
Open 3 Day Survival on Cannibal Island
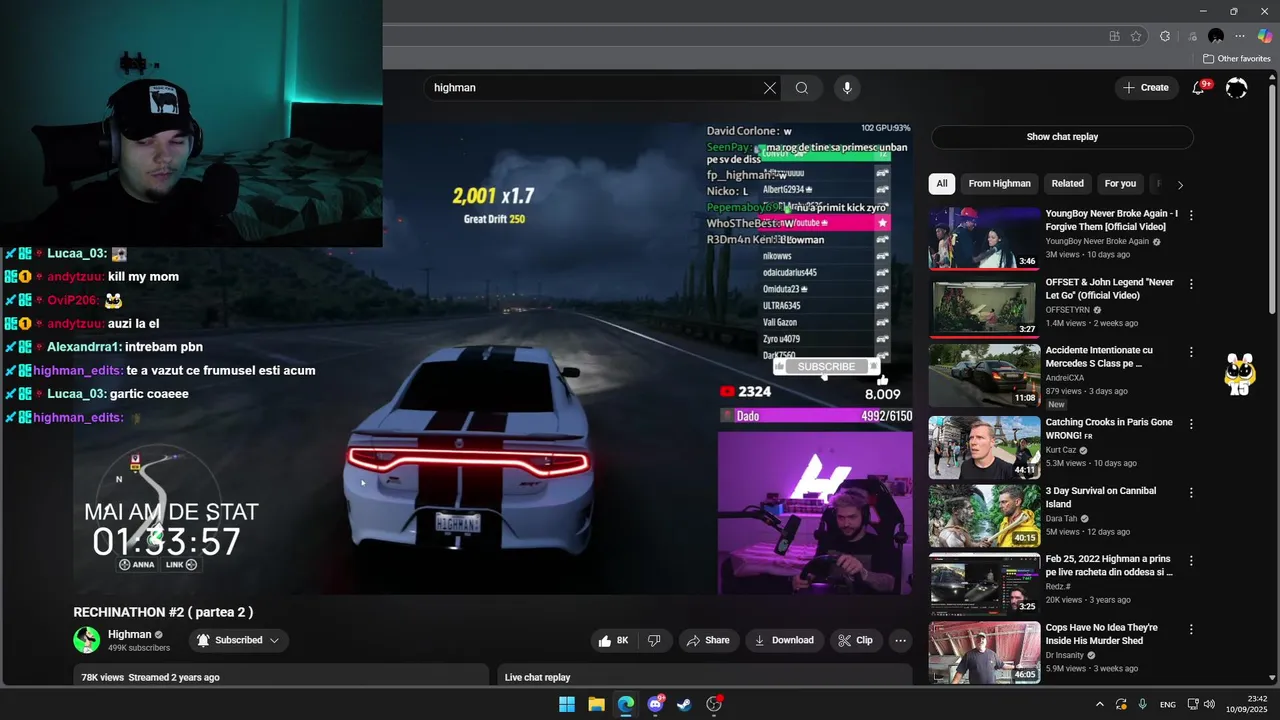(1101, 497)
